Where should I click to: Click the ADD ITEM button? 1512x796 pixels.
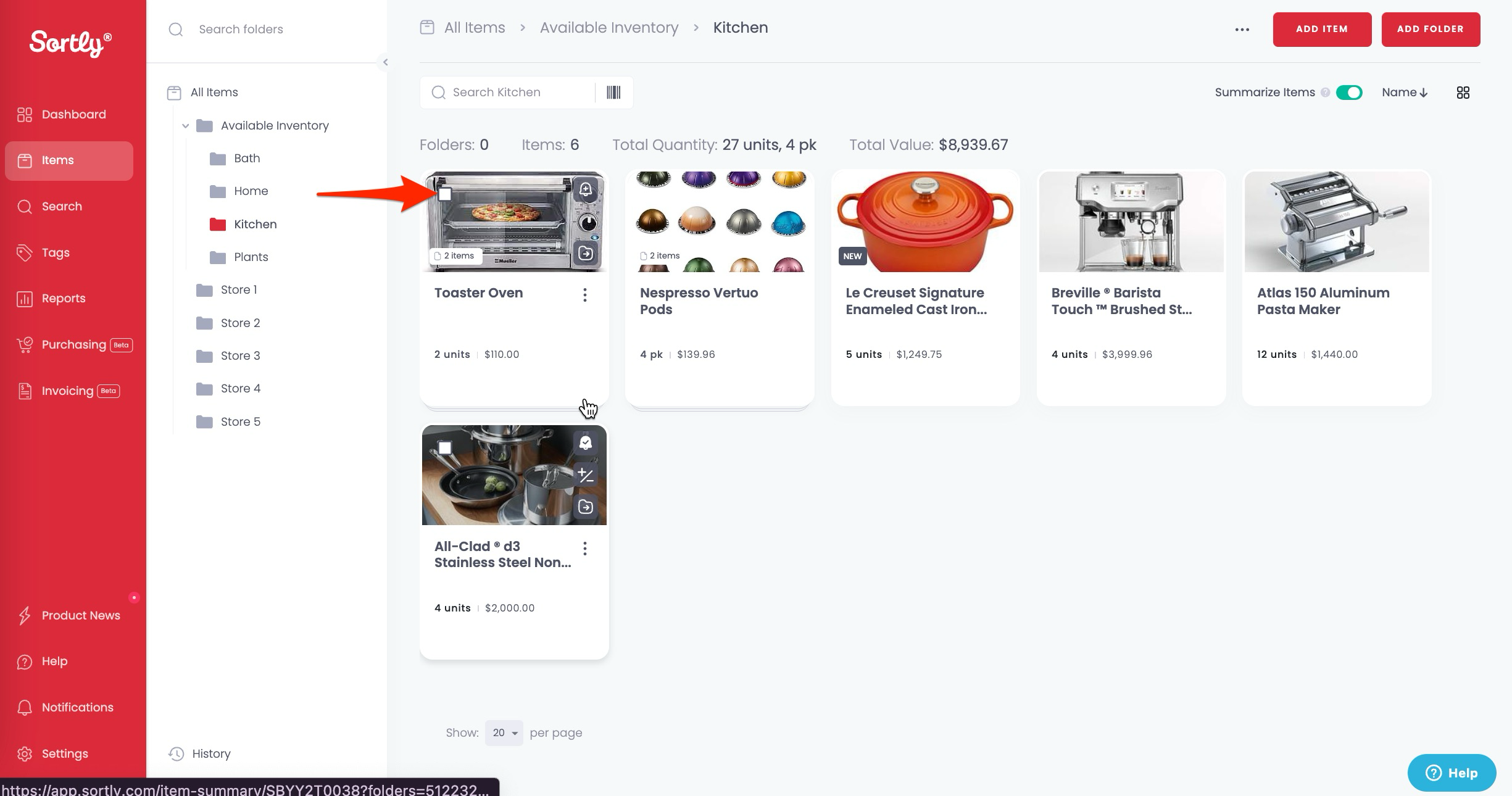1322,29
